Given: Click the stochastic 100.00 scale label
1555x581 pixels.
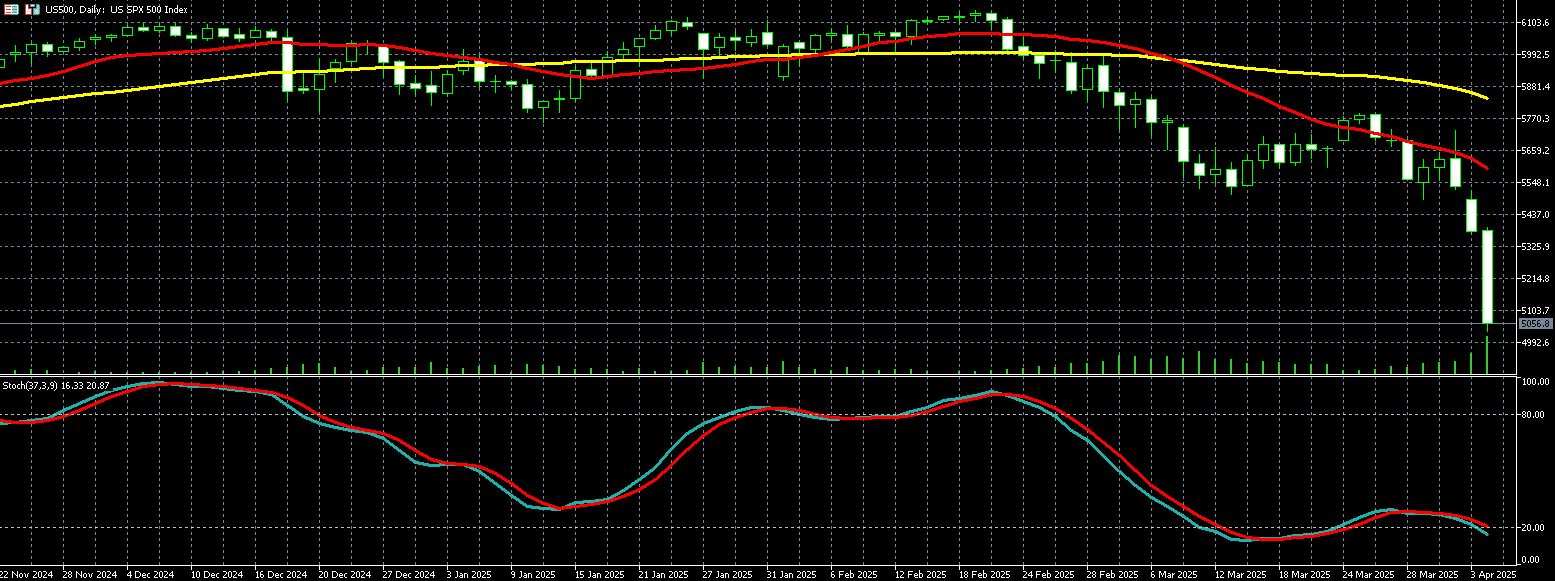Looking at the screenshot, I should pyautogui.click(x=1534, y=383).
